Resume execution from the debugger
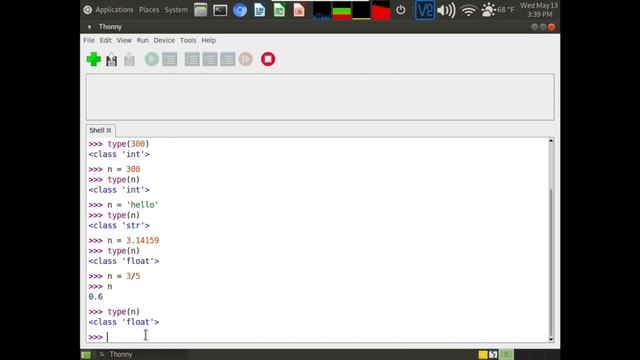The height and width of the screenshot is (360, 640). (246, 59)
